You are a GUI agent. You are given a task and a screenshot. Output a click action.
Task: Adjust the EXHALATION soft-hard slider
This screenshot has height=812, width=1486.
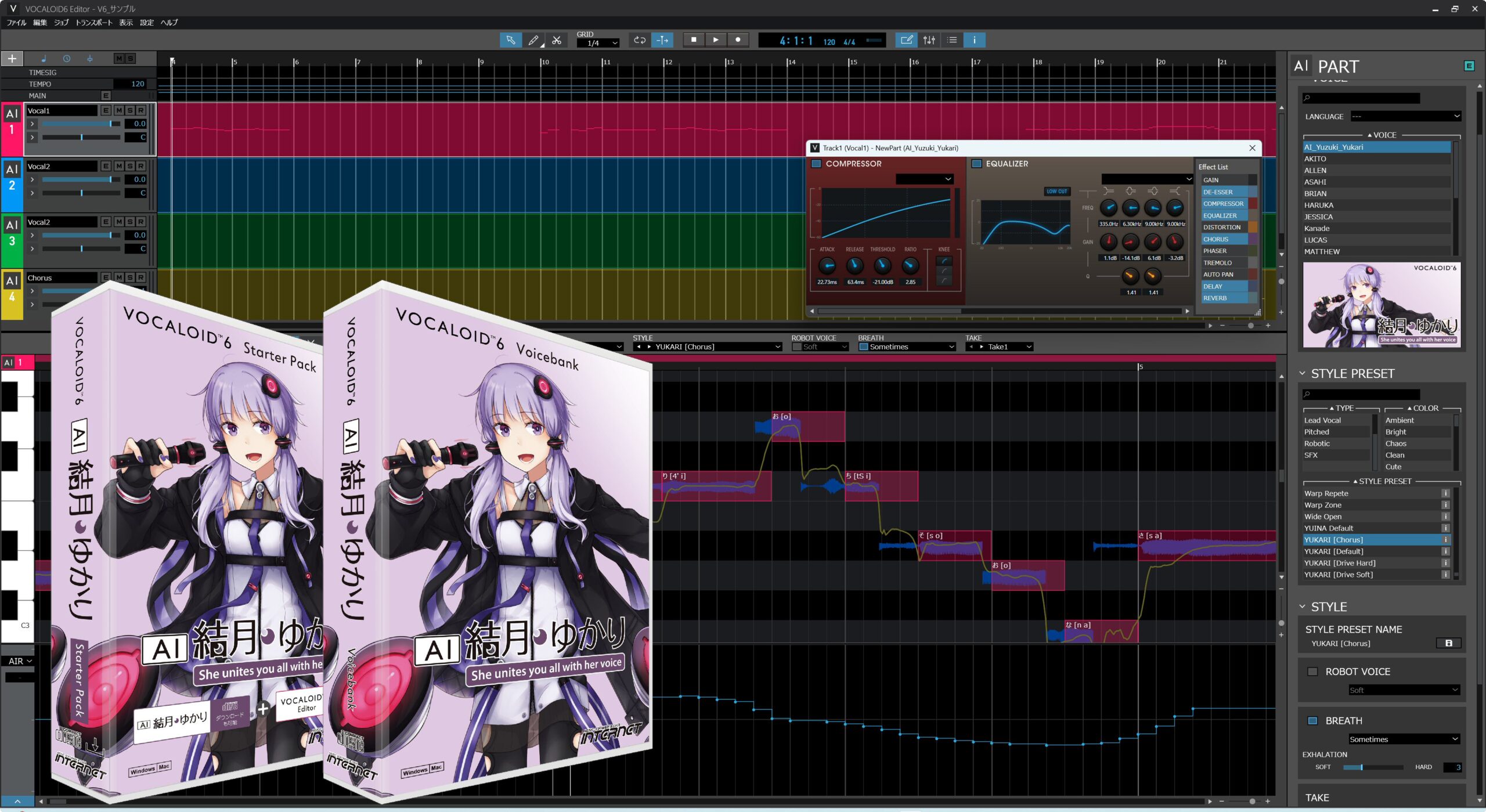(1373, 767)
